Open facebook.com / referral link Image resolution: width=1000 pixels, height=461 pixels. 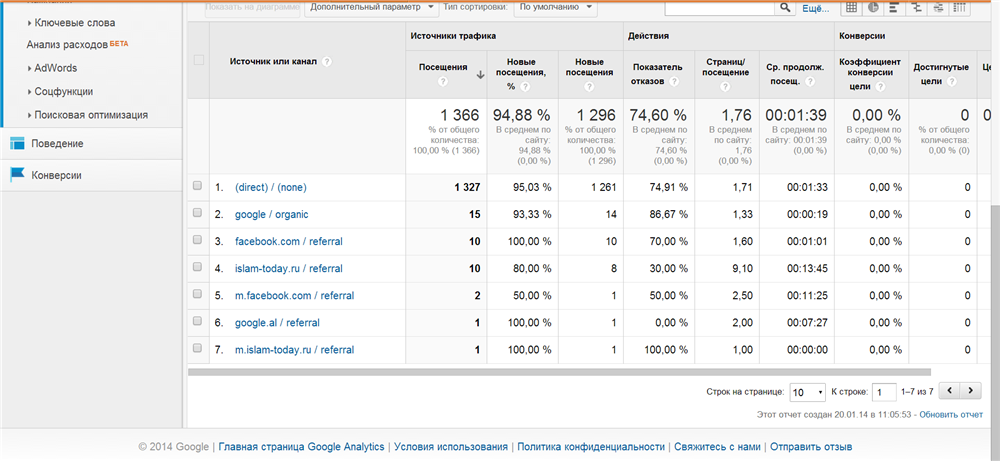(288, 242)
